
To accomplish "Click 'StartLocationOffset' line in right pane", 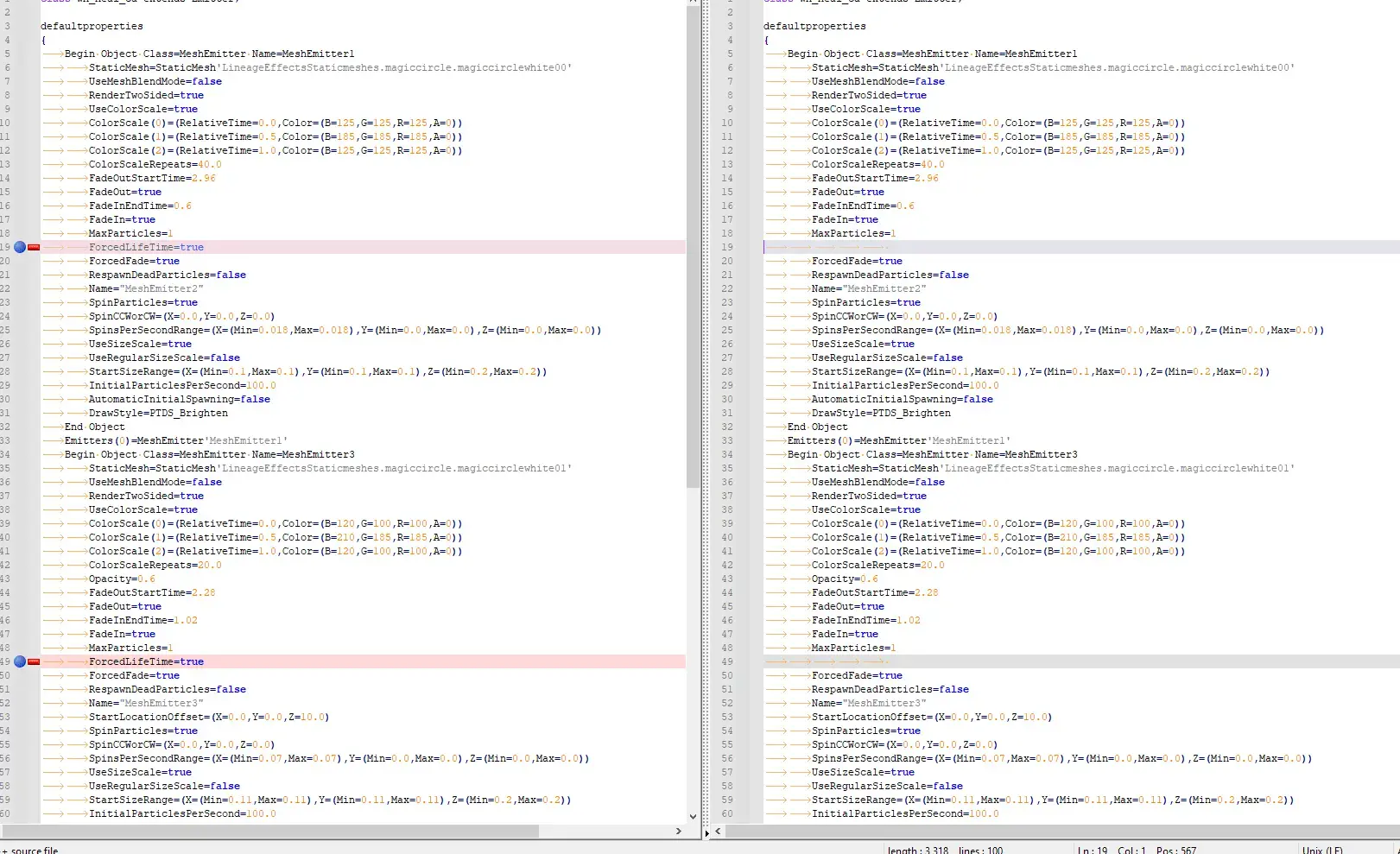I will (x=931, y=717).
